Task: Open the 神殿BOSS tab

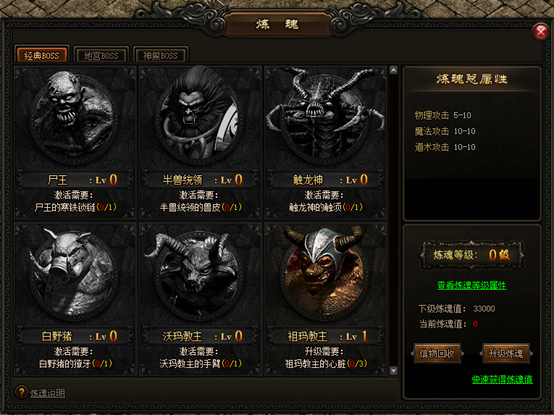Action: (x=160, y=55)
